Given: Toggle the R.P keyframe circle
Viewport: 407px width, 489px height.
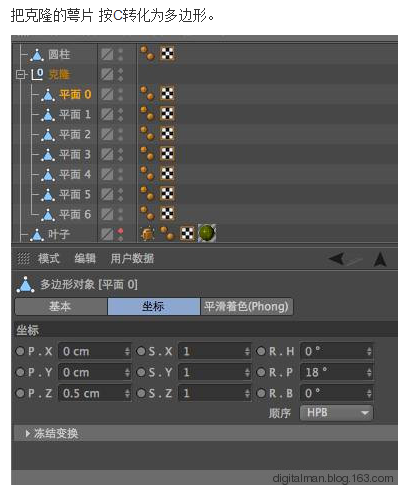Looking at the screenshot, I should coord(261,372).
